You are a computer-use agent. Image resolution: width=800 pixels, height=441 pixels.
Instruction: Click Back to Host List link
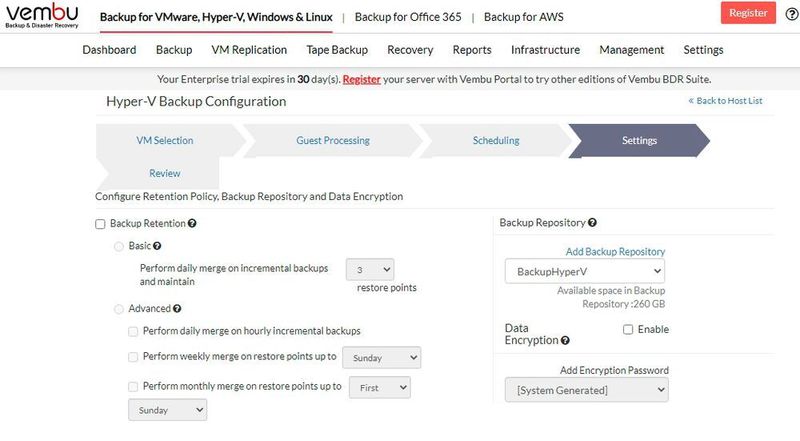[x=725, y=101]
